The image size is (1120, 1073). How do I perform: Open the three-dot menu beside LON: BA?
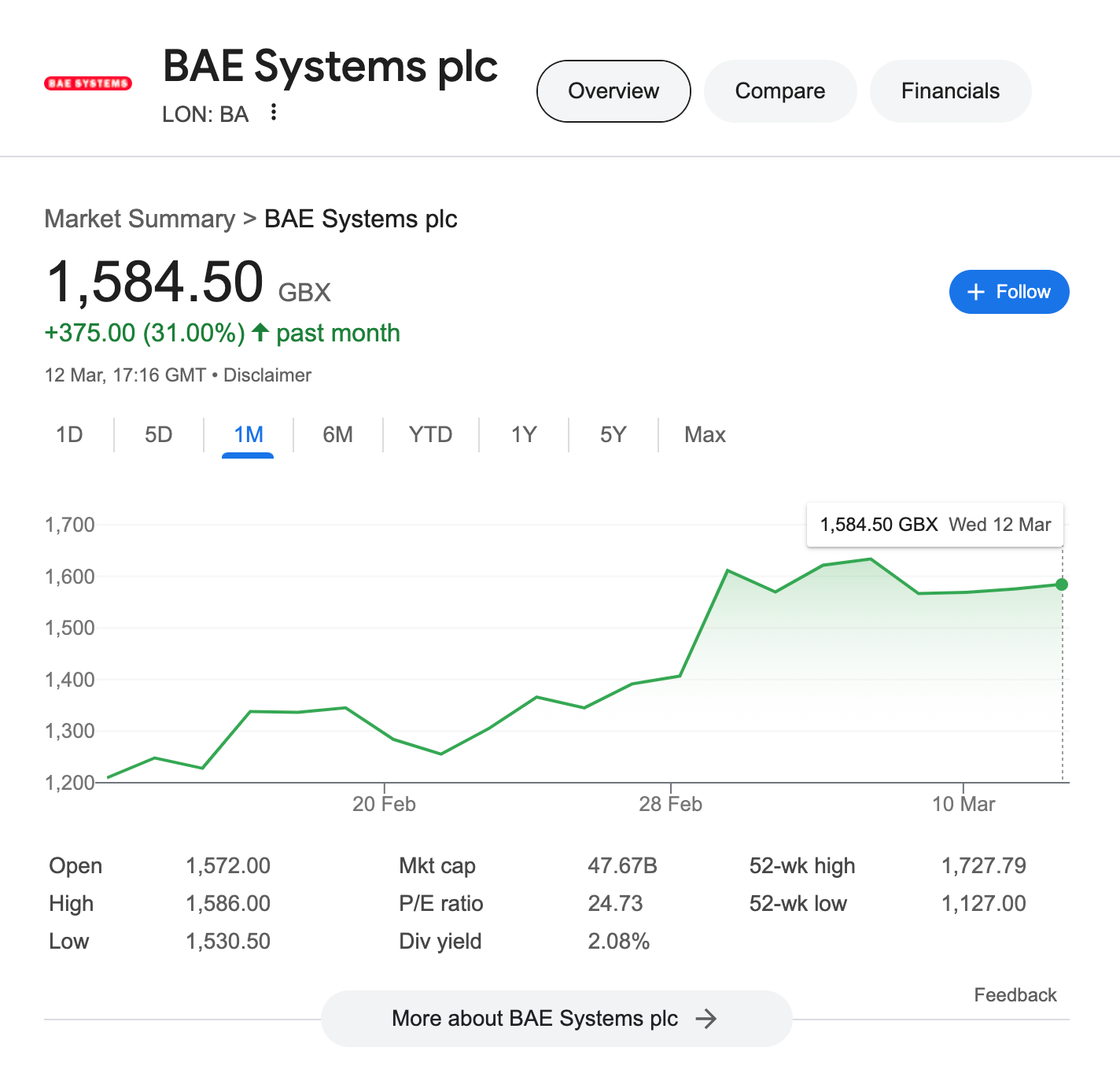pos(273,112)
